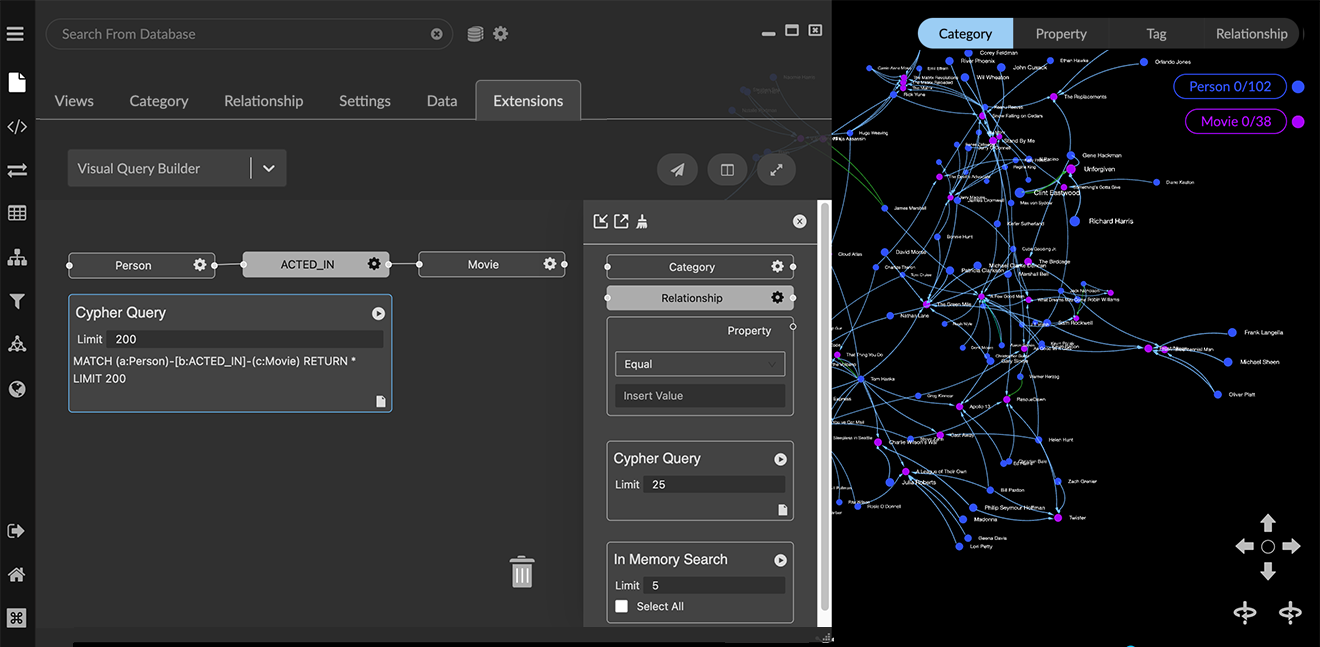Toggle the Movie 0/38 category pill
This screenshot has width=1320, height=647.
(1235, 121)
